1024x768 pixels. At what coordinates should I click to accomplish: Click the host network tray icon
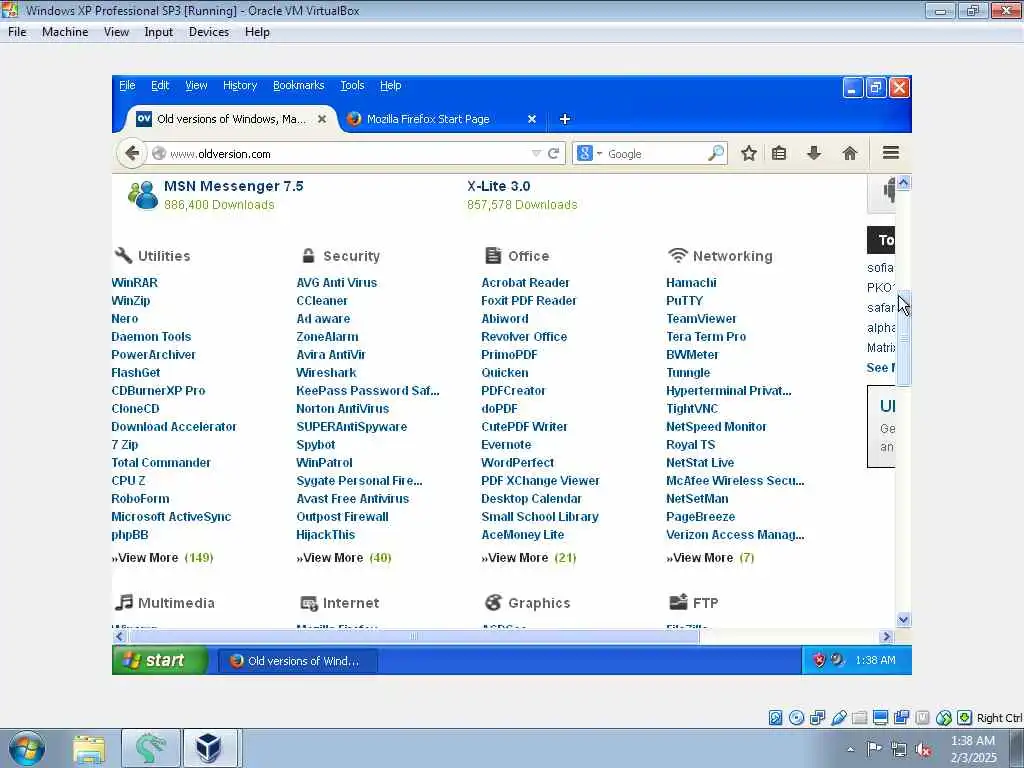899,750
